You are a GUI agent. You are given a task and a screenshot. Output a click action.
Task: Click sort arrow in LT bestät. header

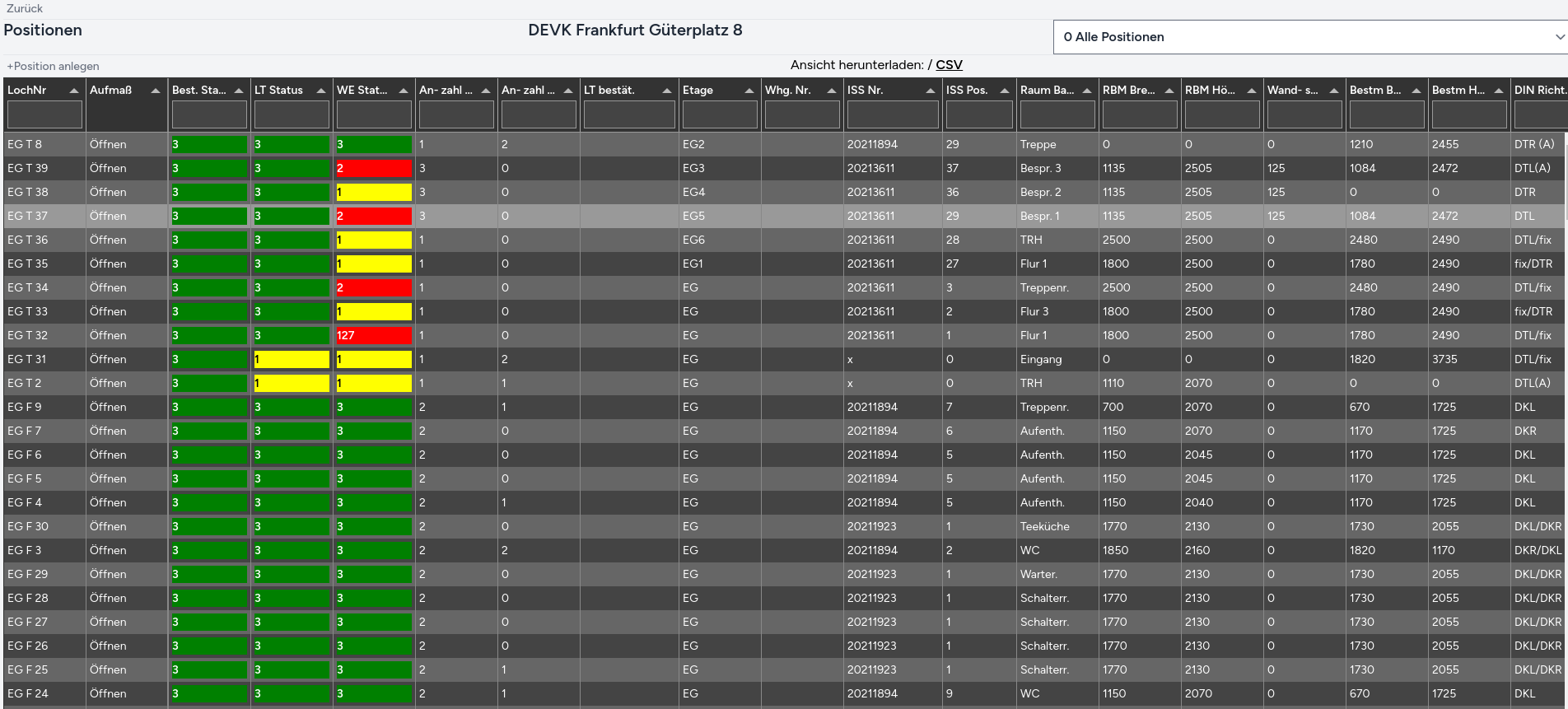click(x=666, y=91)
